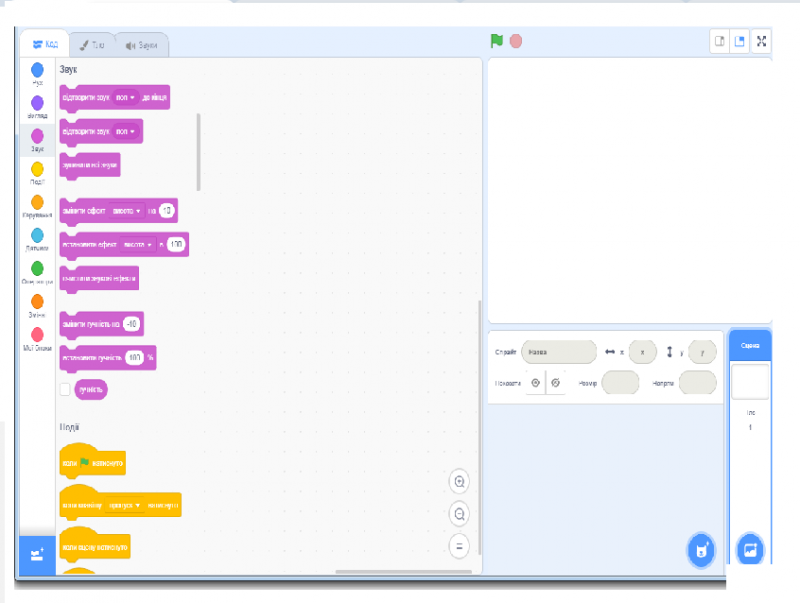Image resolution: width=800 pixels, height=603 pixels.
Task: Click the horizontal x position arrow icon
Action: 610,352
